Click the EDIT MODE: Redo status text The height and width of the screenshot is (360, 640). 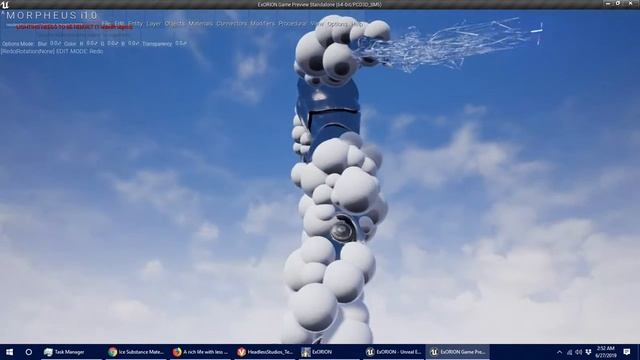click(x=79, y=51)
